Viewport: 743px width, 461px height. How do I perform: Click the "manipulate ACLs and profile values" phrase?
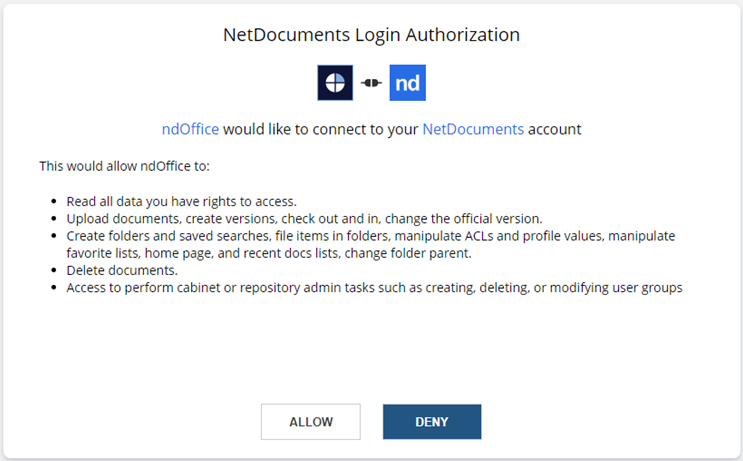tap(546, 235)
